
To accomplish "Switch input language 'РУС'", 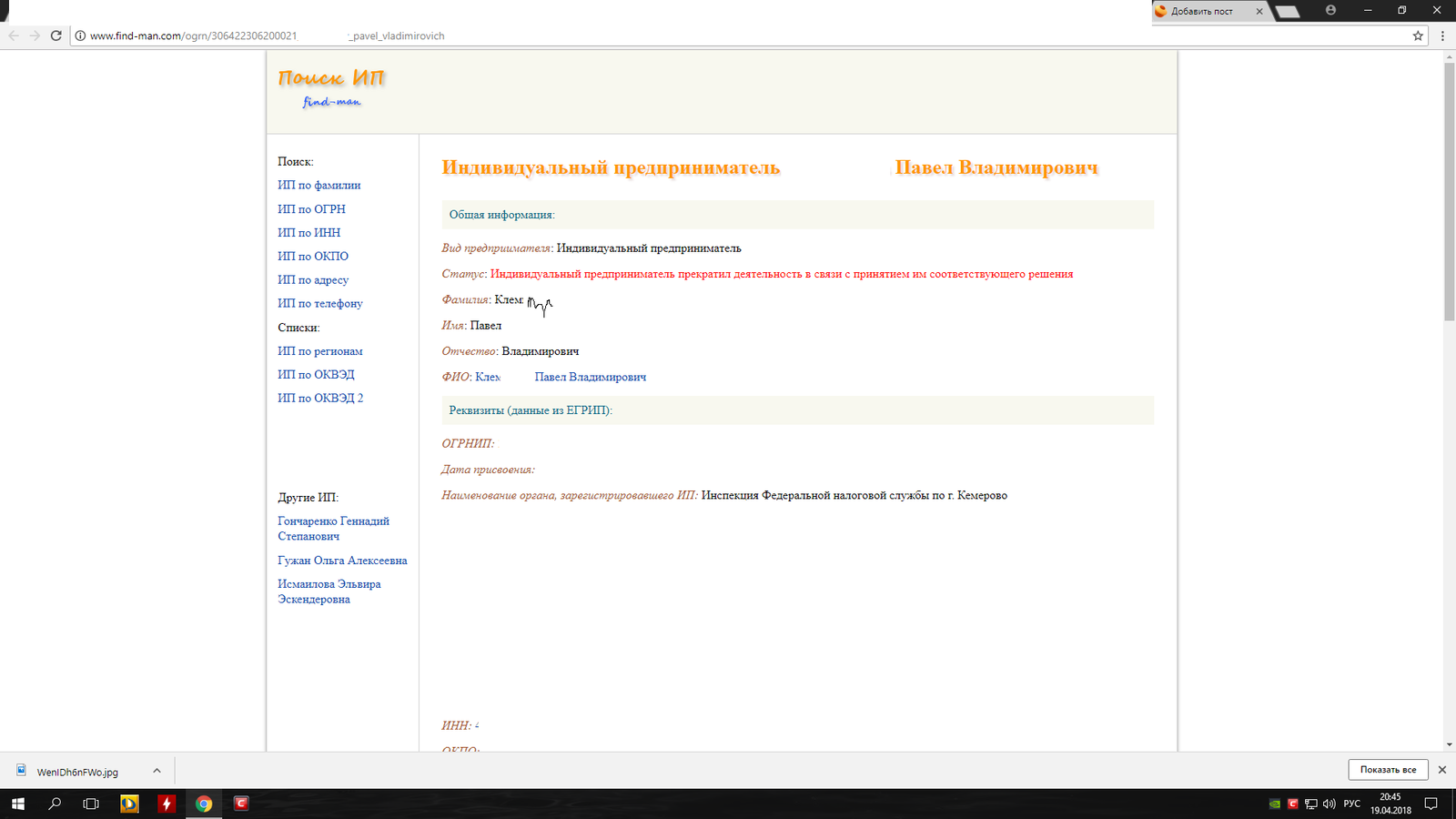I will coord(1352,804).
